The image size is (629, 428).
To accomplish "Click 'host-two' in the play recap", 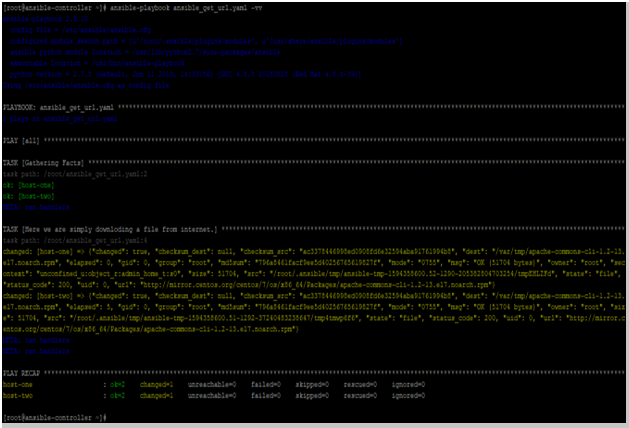I will click(x=18, y=396).
